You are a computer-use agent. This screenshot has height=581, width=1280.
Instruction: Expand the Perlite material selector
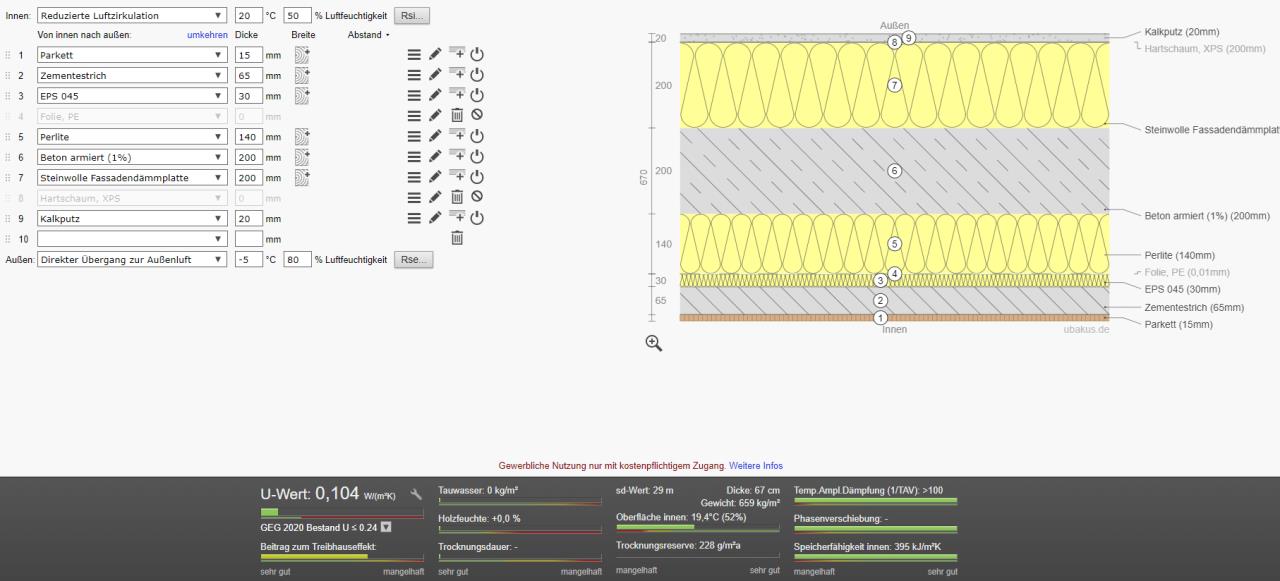(x=131, y=137)
